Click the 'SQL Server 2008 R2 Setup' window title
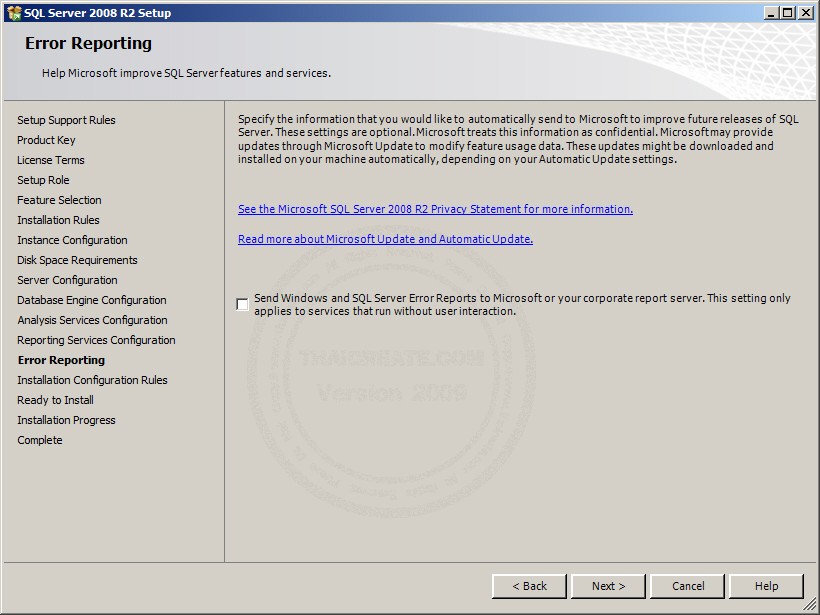 [x=97, y=13]
